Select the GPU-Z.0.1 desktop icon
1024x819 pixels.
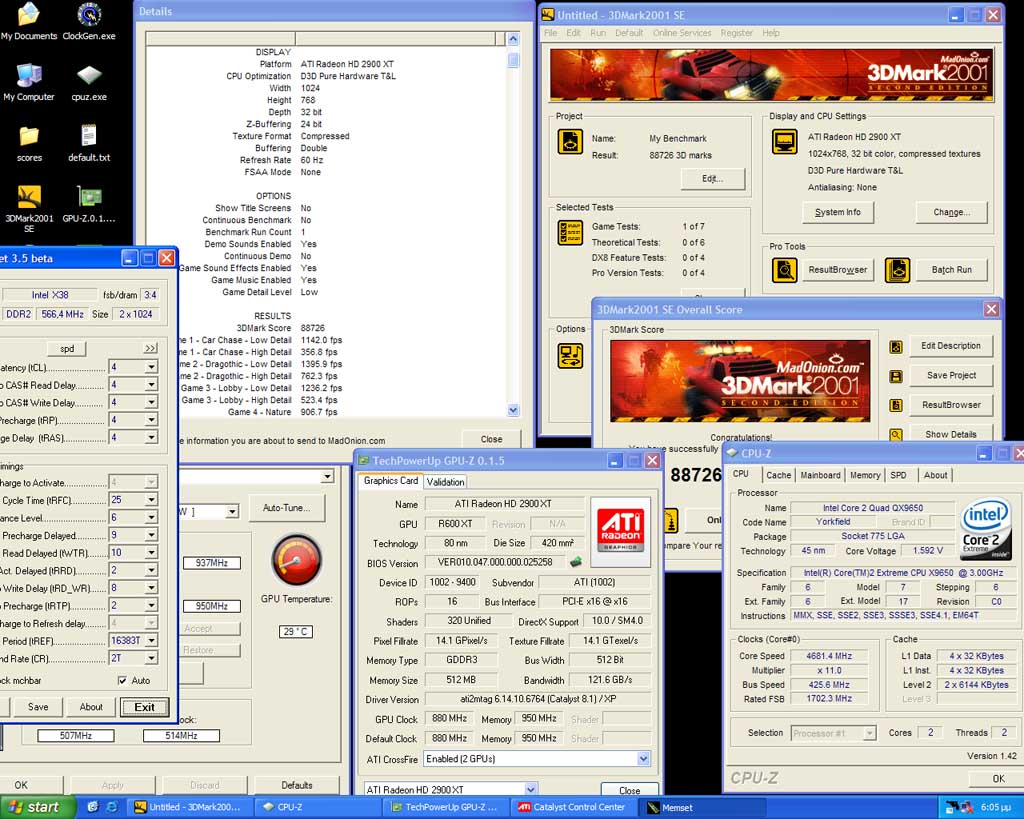pos(89,204)
